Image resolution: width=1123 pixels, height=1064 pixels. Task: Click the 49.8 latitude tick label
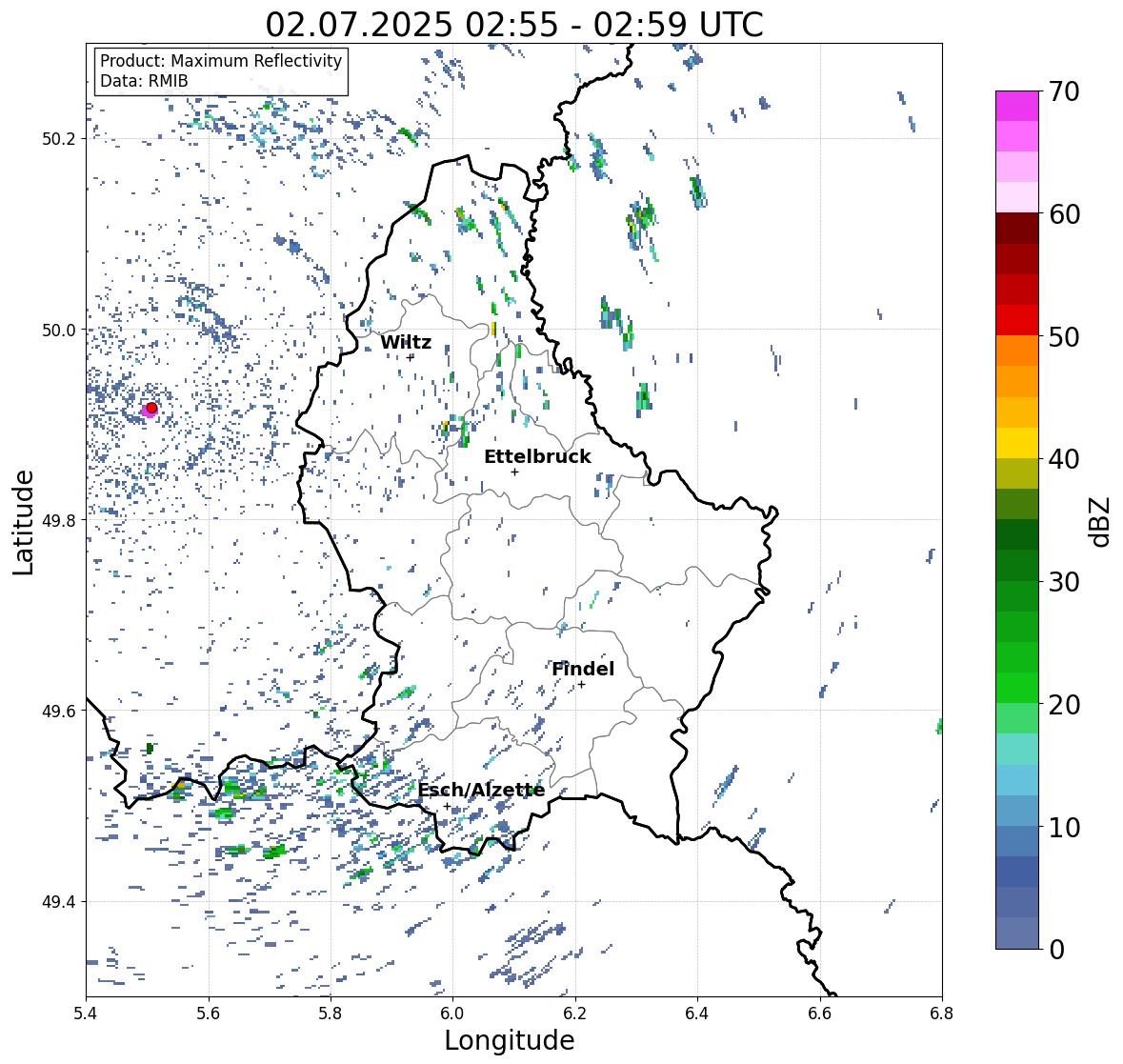(58, 520)
